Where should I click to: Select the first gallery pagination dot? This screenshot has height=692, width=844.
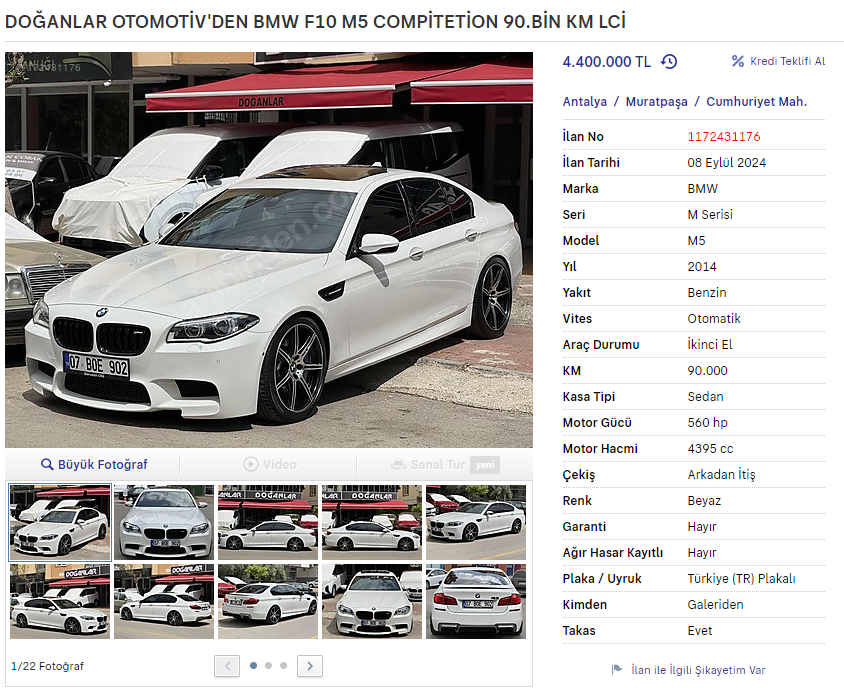(254, 666)
